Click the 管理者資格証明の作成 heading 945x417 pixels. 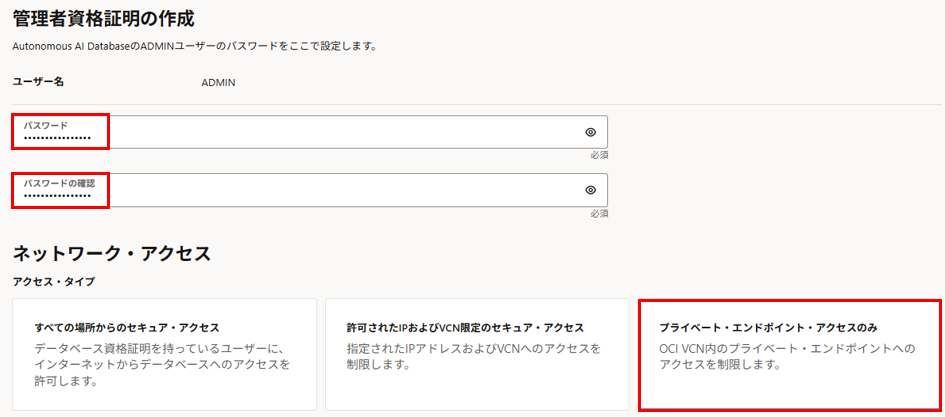(x=103, y=18)
